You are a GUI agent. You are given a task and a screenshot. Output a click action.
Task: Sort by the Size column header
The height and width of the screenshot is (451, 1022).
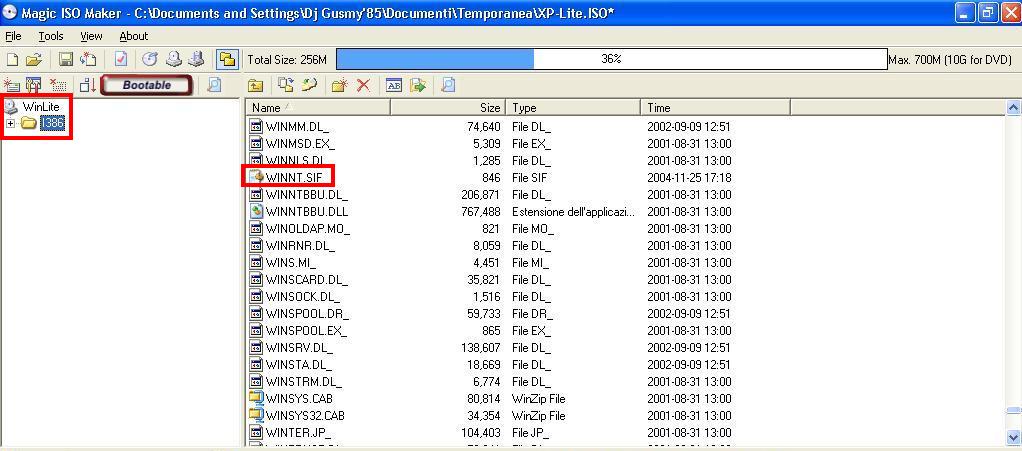pos(447,108)
